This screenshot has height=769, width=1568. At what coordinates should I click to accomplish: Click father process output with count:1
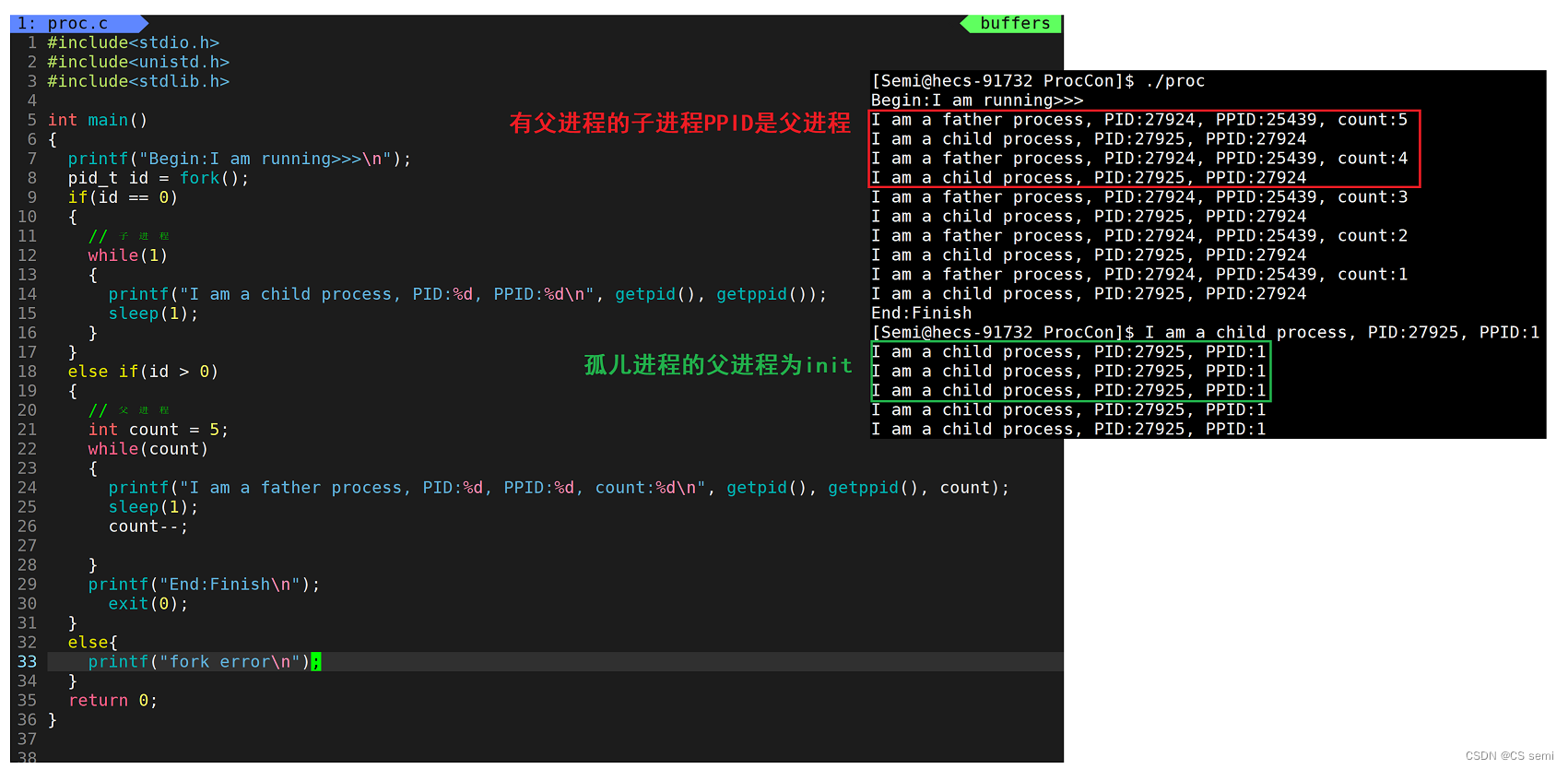[1139, 275]
